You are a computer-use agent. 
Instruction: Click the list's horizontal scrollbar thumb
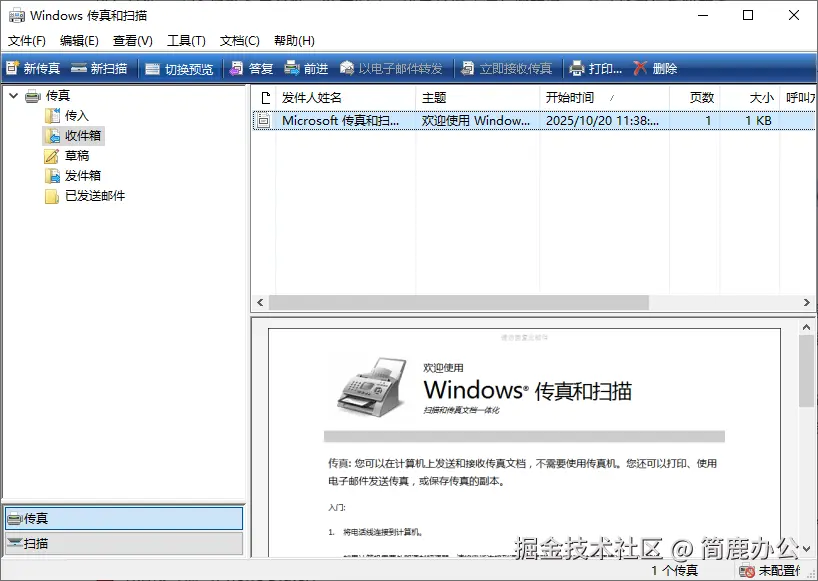(459, 302)
